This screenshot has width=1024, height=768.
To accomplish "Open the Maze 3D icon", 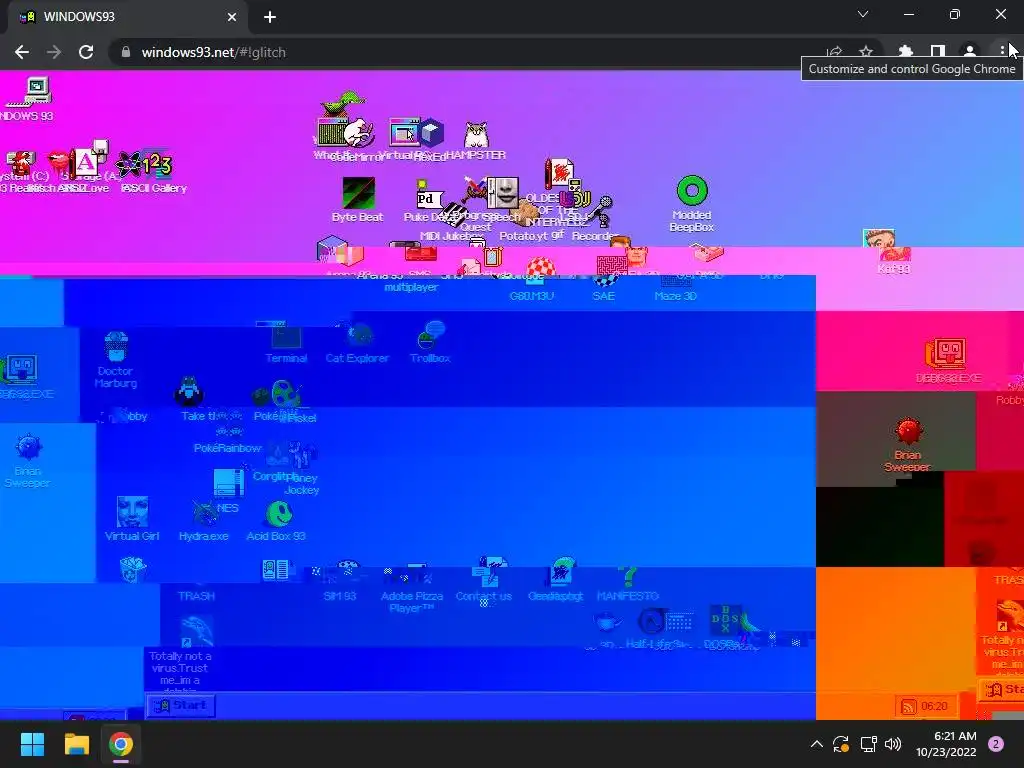I will point(675,289).
